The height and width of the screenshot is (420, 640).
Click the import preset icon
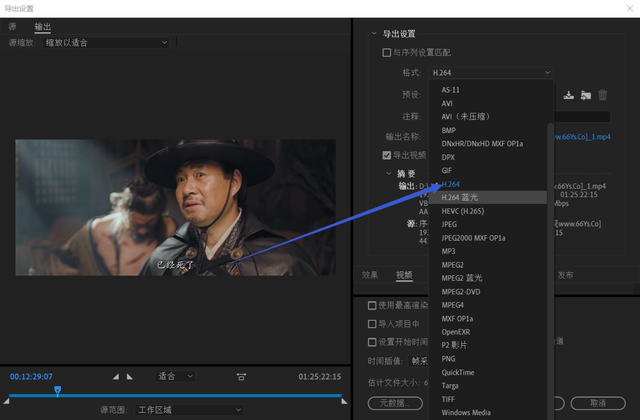586,95
